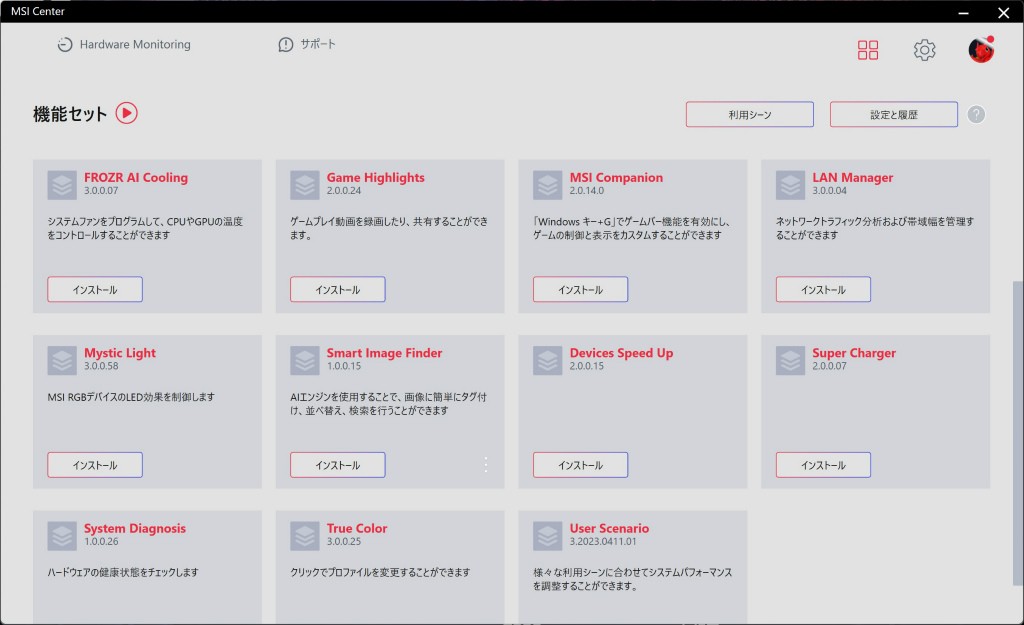The height and width of the screenshot is (625, 1024).
Task: Click the 設定と履歴 button
Action: pyautogui.click(x=893, y=115)
